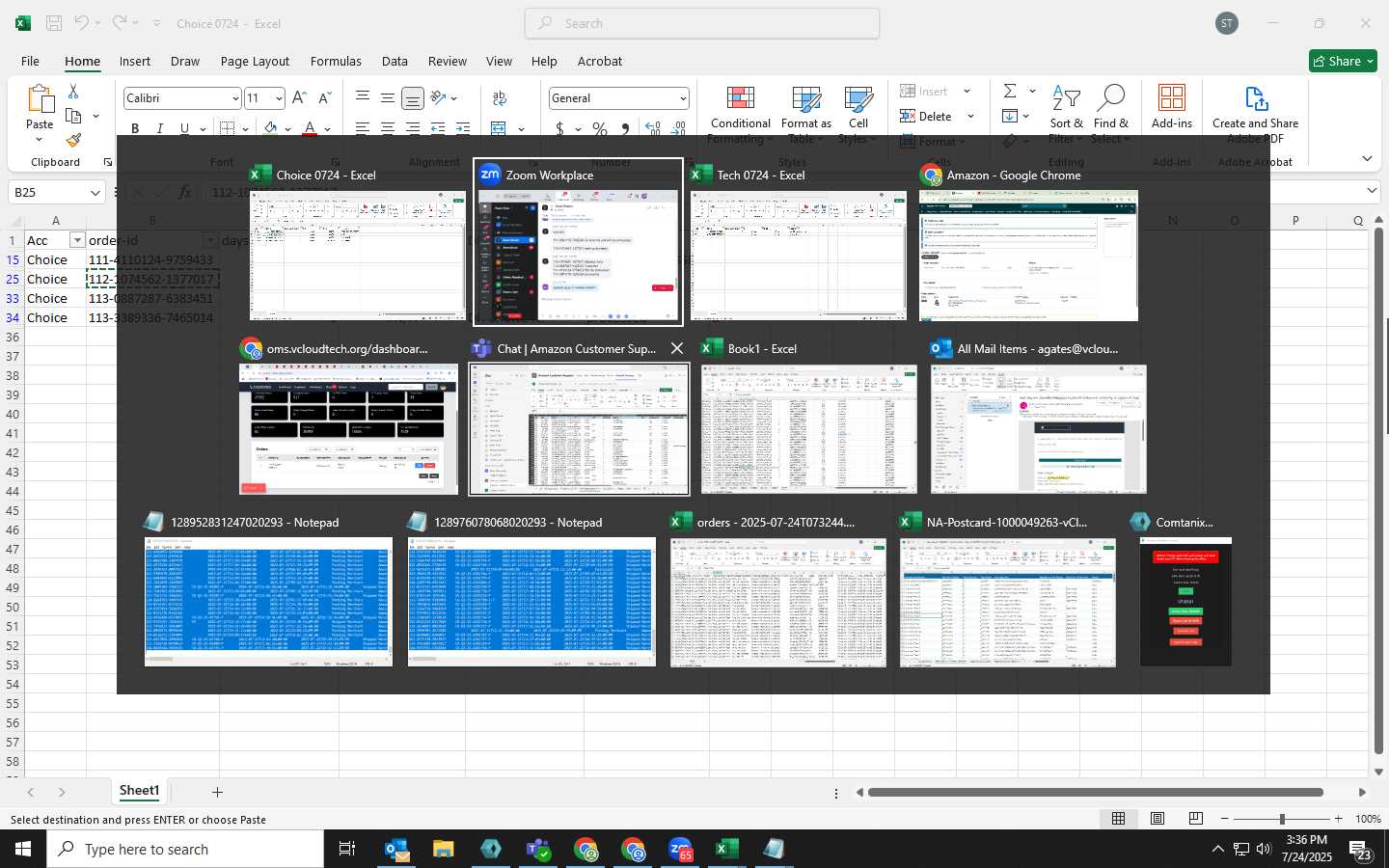Click the Save icon in title bar

[54, 23]
